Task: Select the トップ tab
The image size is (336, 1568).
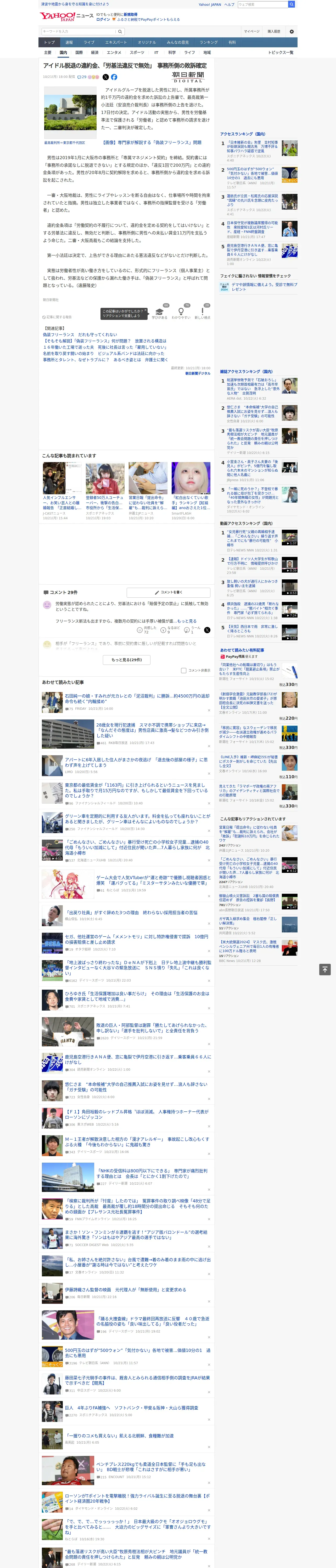Action: 49,43
